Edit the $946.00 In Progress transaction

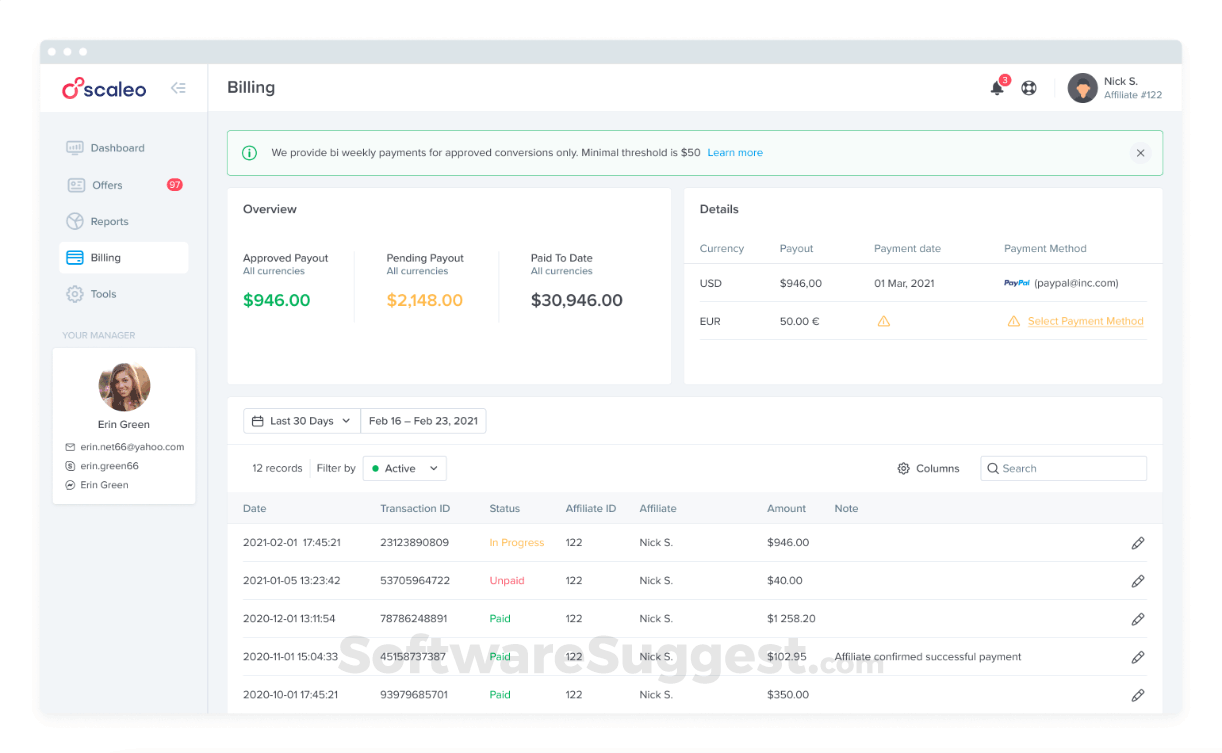[1137, 543]
